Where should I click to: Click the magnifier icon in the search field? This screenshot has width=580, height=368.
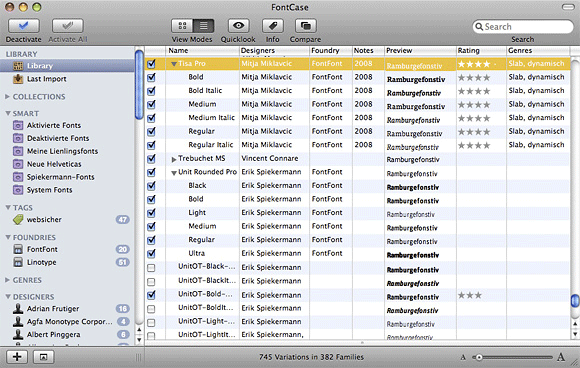pos(479,27)
